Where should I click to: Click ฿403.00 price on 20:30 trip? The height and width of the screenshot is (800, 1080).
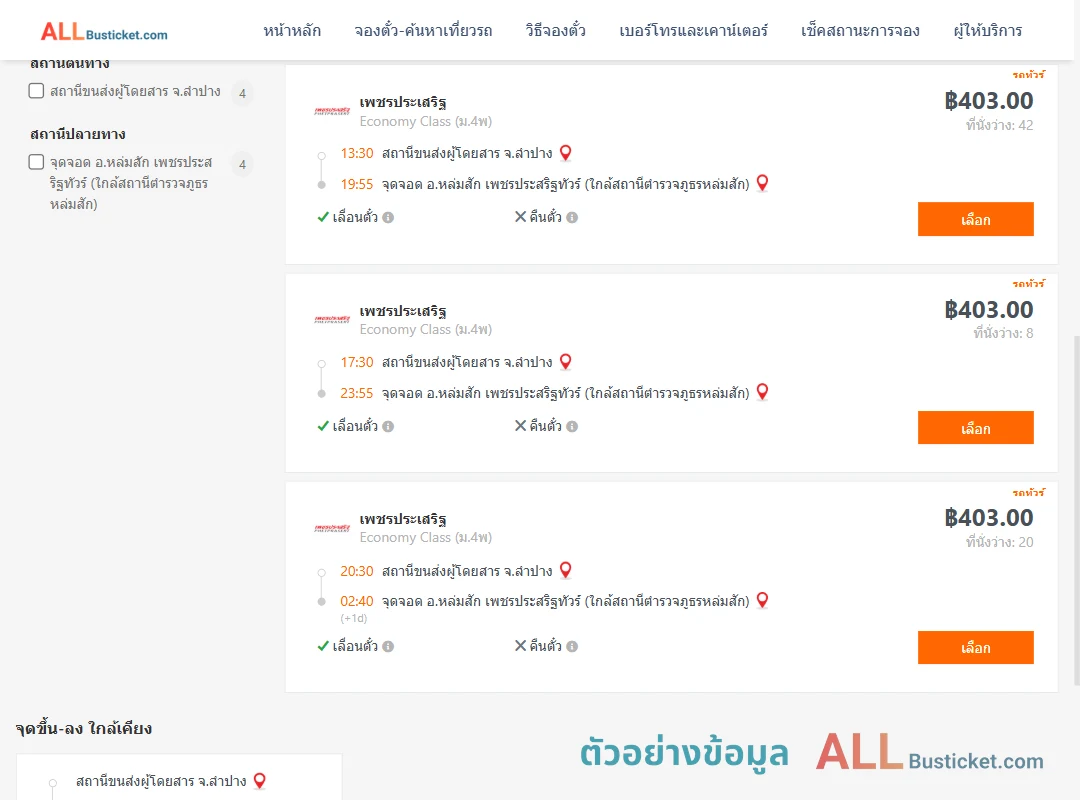[989, 518]
